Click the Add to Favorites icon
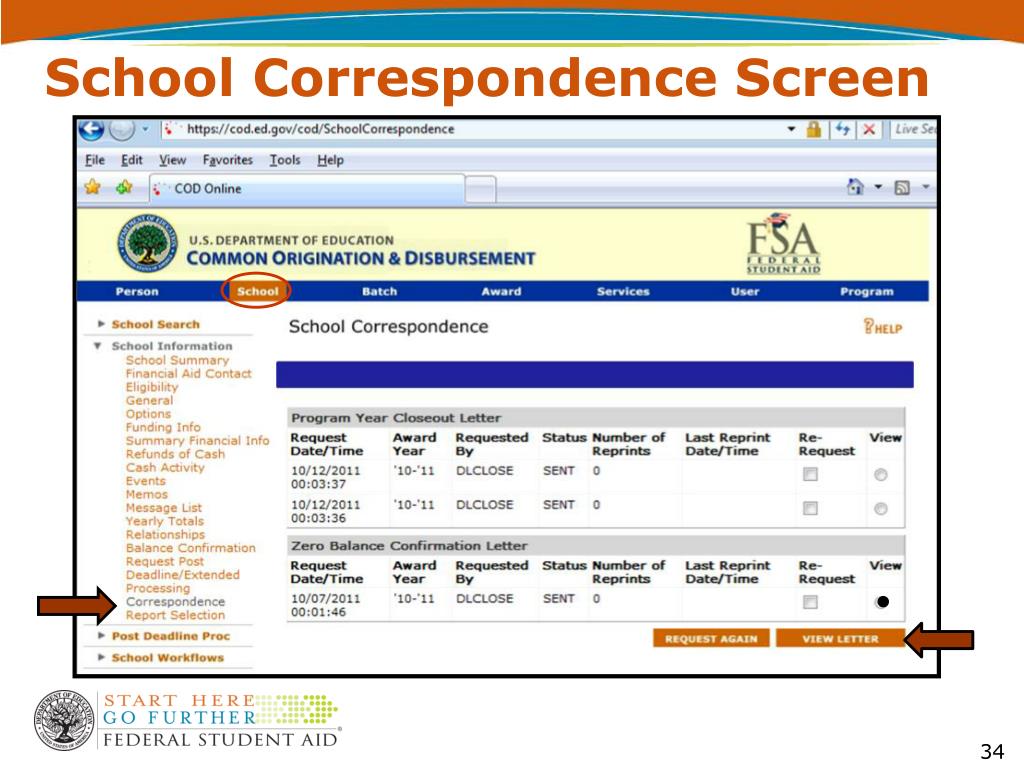The width and height of the screenshot is (1024, 768). click(123, 187)
